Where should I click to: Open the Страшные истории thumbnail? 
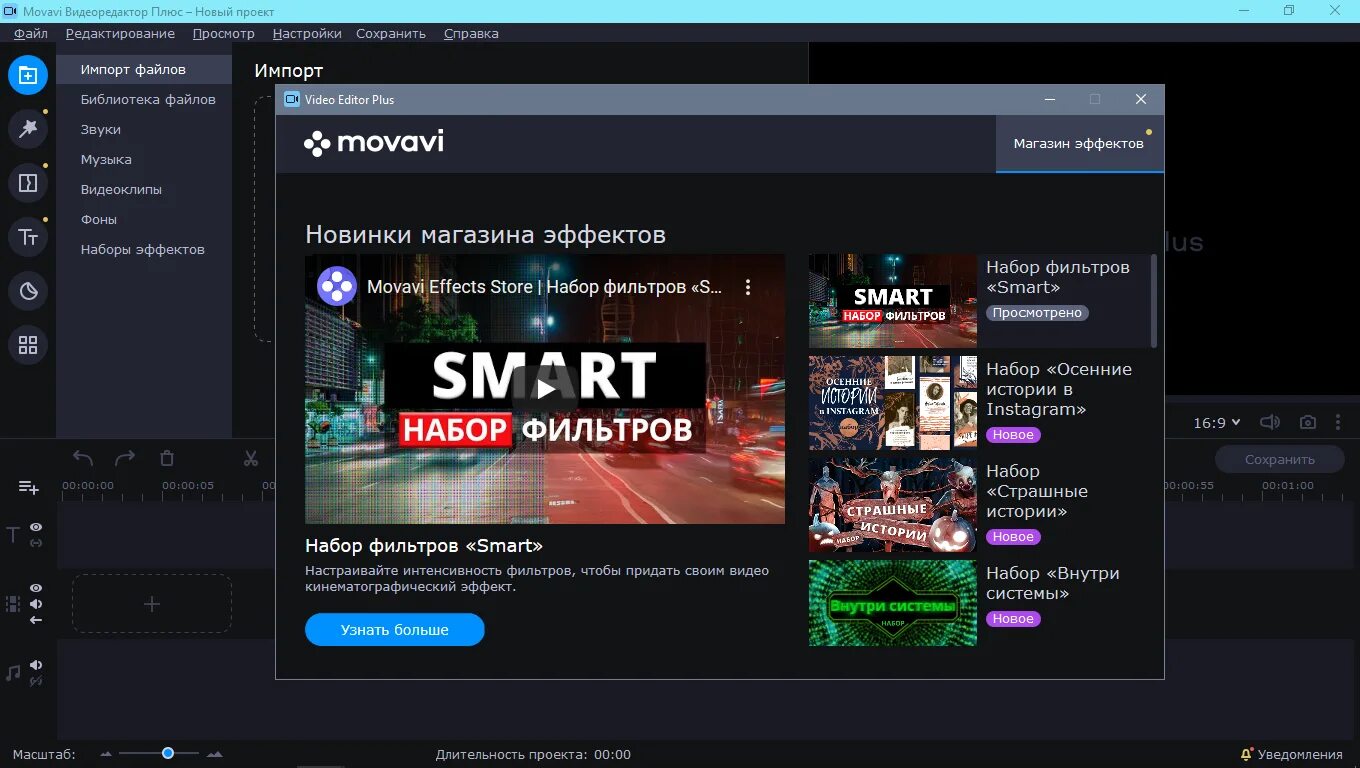pyautogui.click(x=893, y=505)
